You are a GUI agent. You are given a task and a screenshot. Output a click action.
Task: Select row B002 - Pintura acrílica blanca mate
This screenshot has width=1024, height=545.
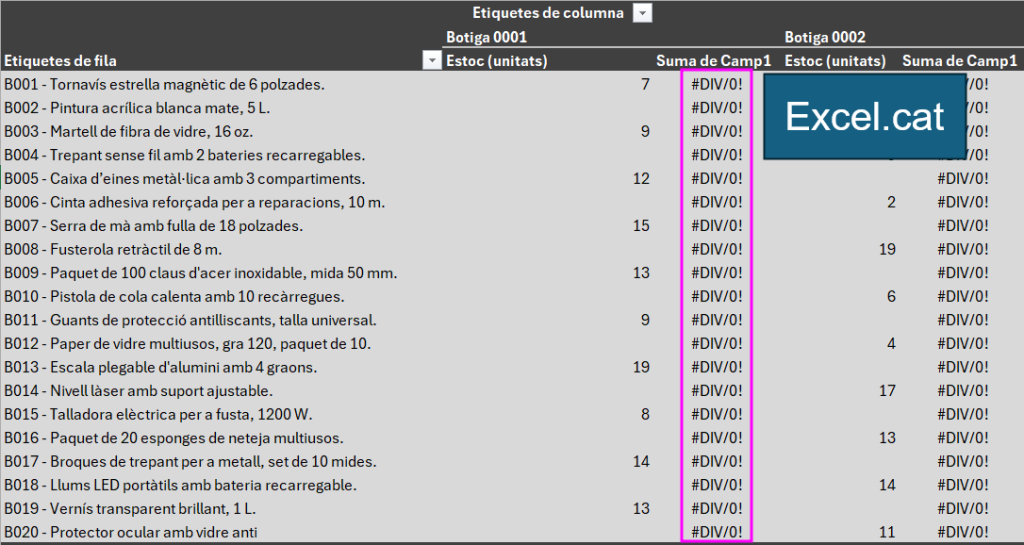point(137,108)
